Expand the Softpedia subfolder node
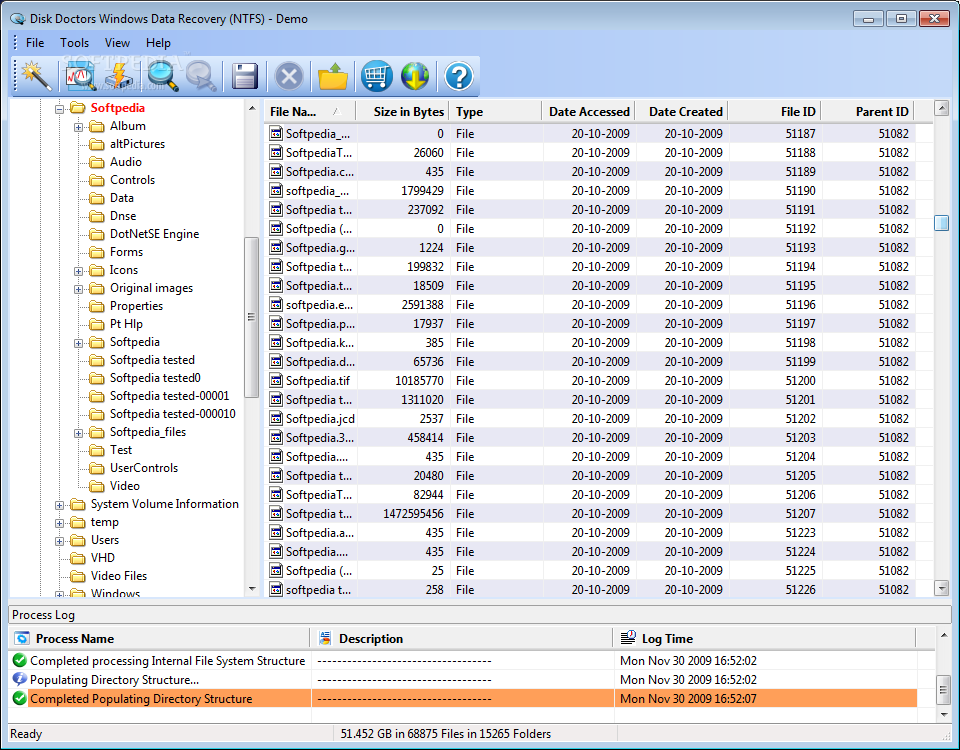The width and height of the screenshot is (960, 750). (x=78, y=343)
